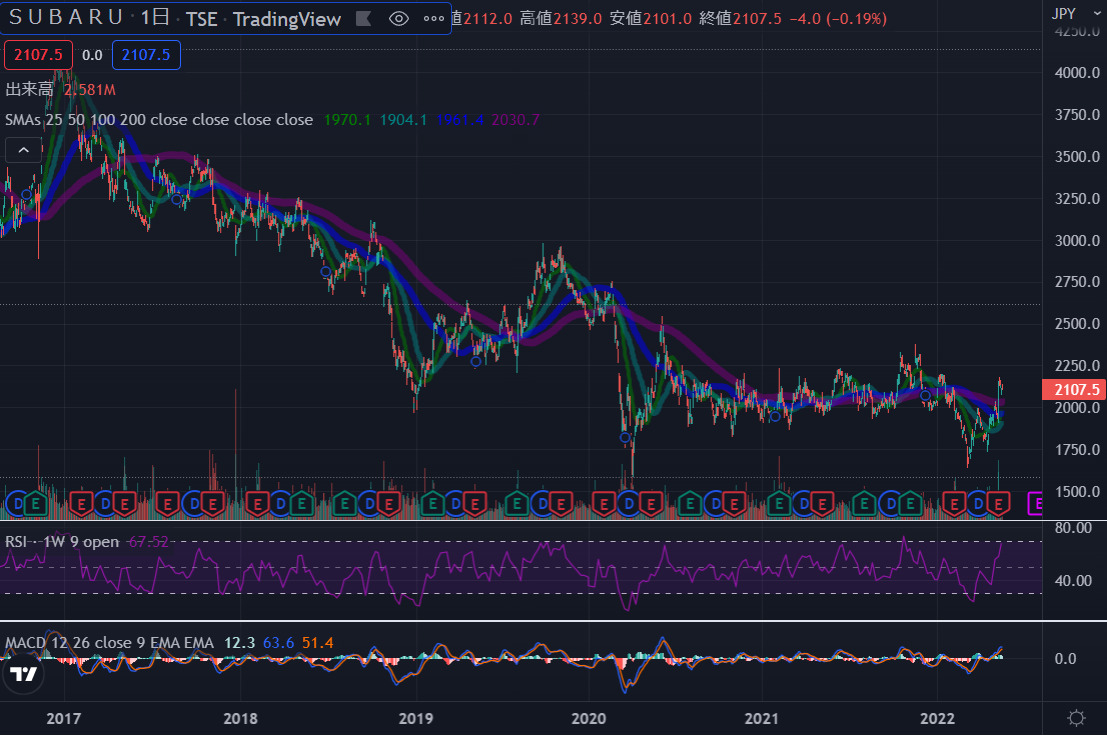
Task: Click the 2019 label on time axis
Action: pyautogui.click(x=416, y=718)
